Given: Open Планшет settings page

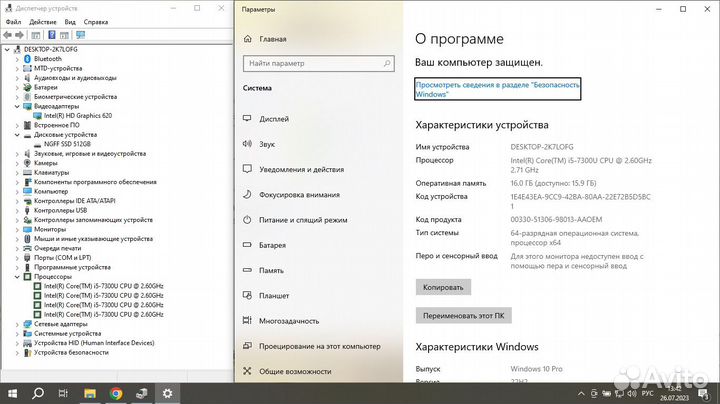Looking at the screenshot, I should [274, 296].
